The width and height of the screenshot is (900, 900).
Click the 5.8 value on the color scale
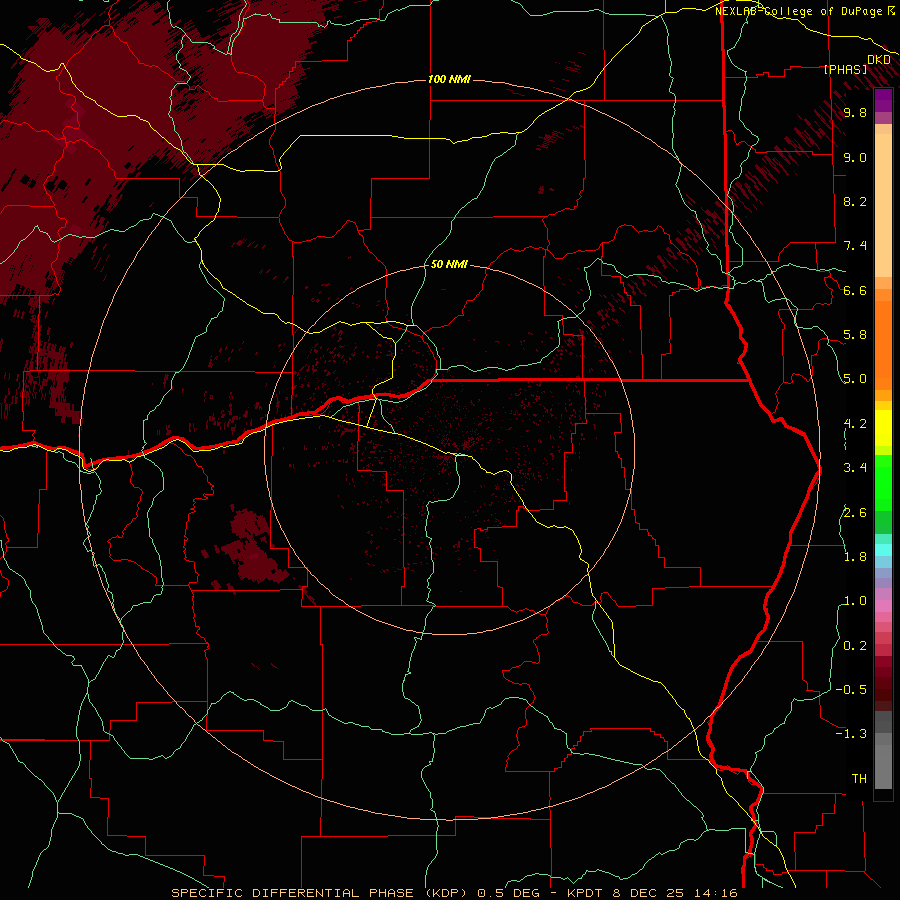855,335
